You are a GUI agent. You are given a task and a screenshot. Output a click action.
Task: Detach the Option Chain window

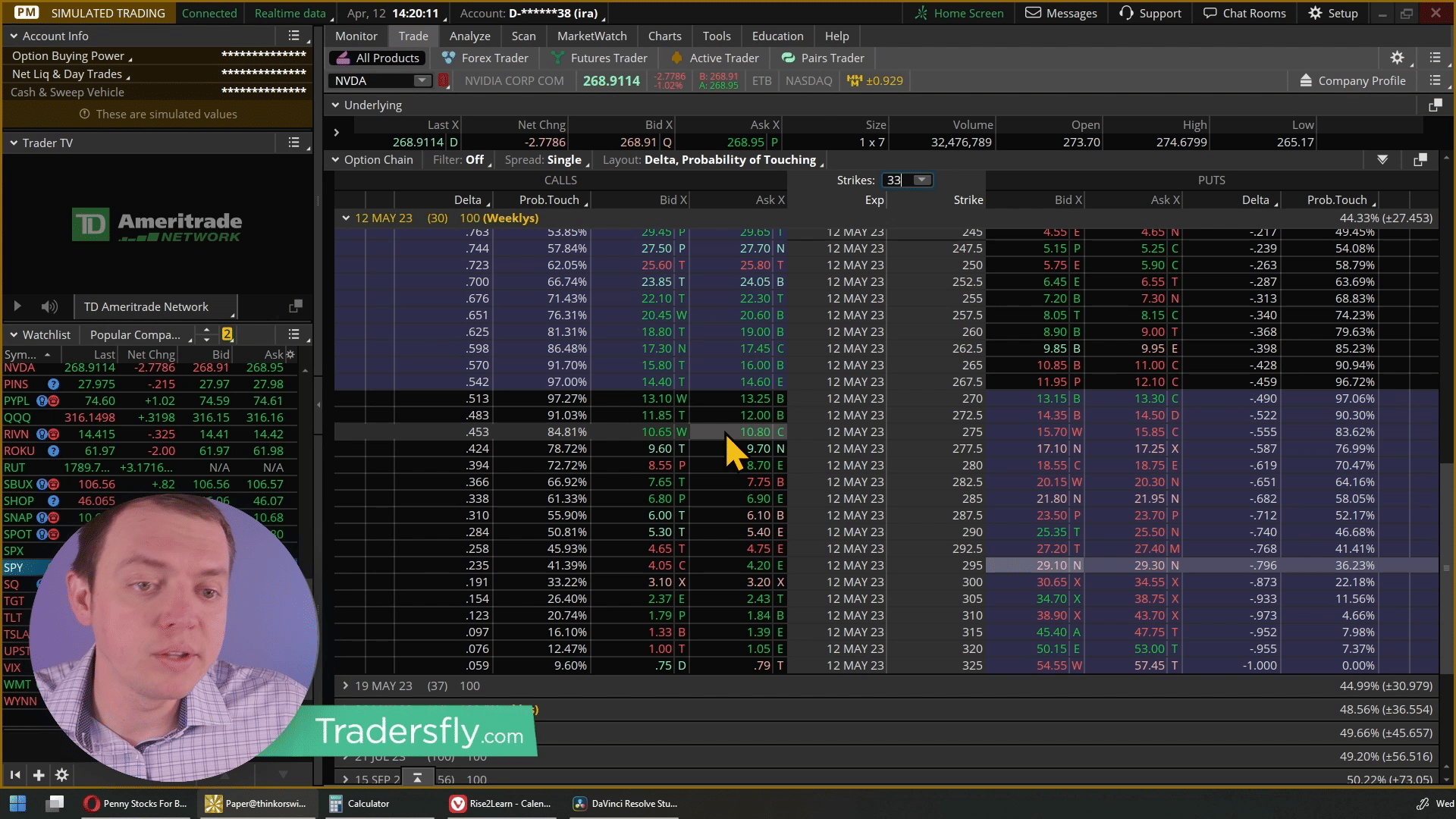1420,159
